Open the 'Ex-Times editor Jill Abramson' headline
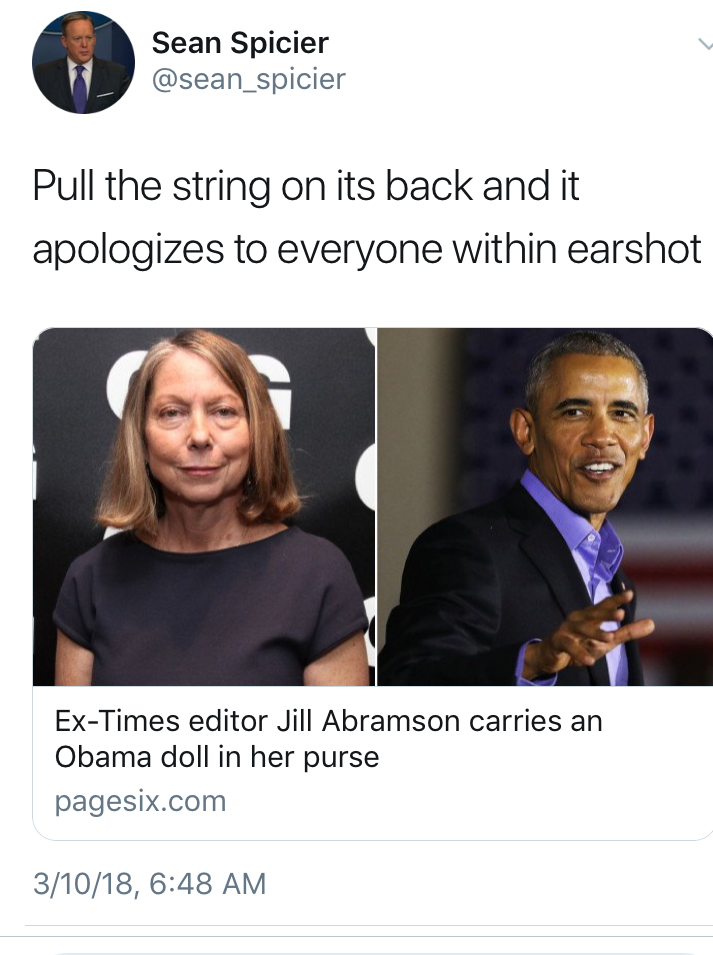Screen dimensions: 713x955 329,721
